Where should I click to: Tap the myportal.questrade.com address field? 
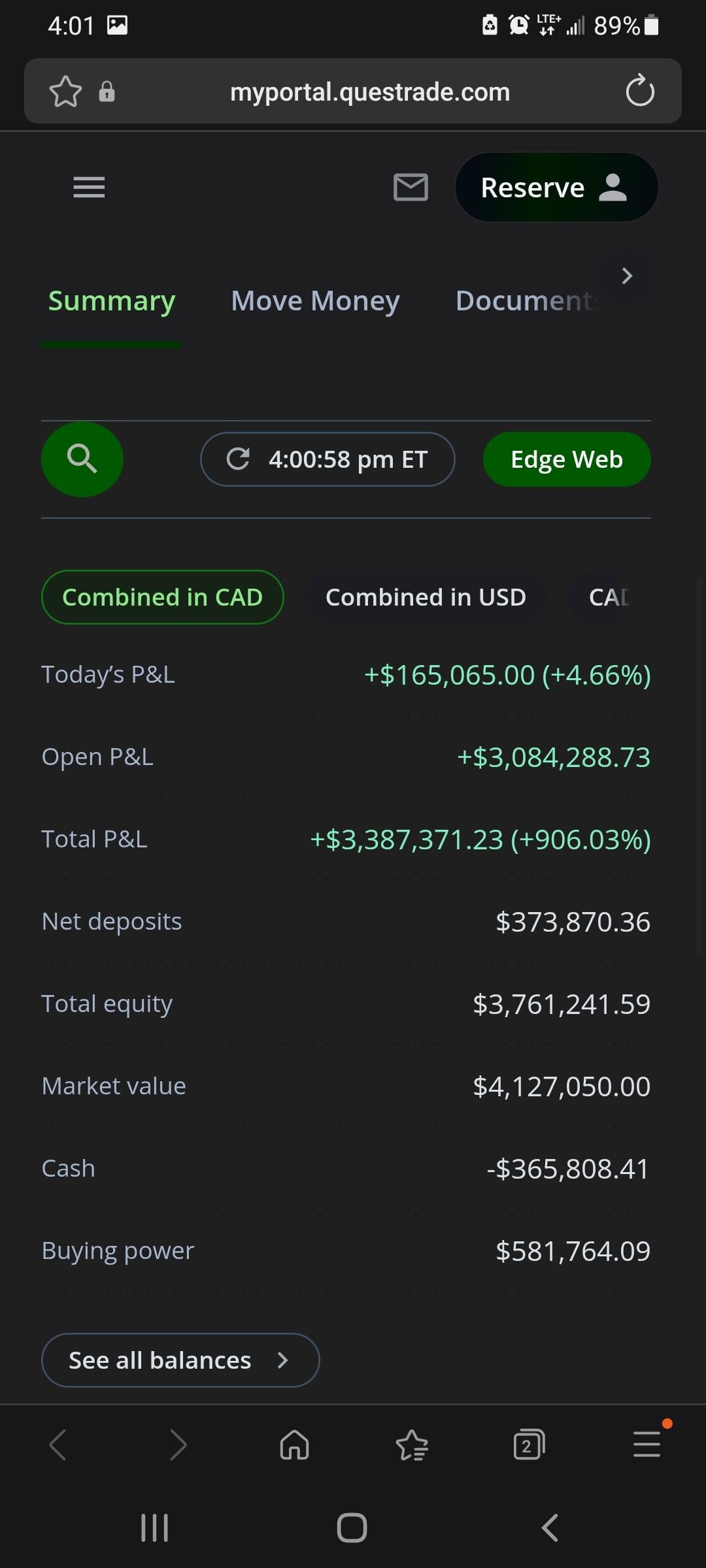coord(369,92)
